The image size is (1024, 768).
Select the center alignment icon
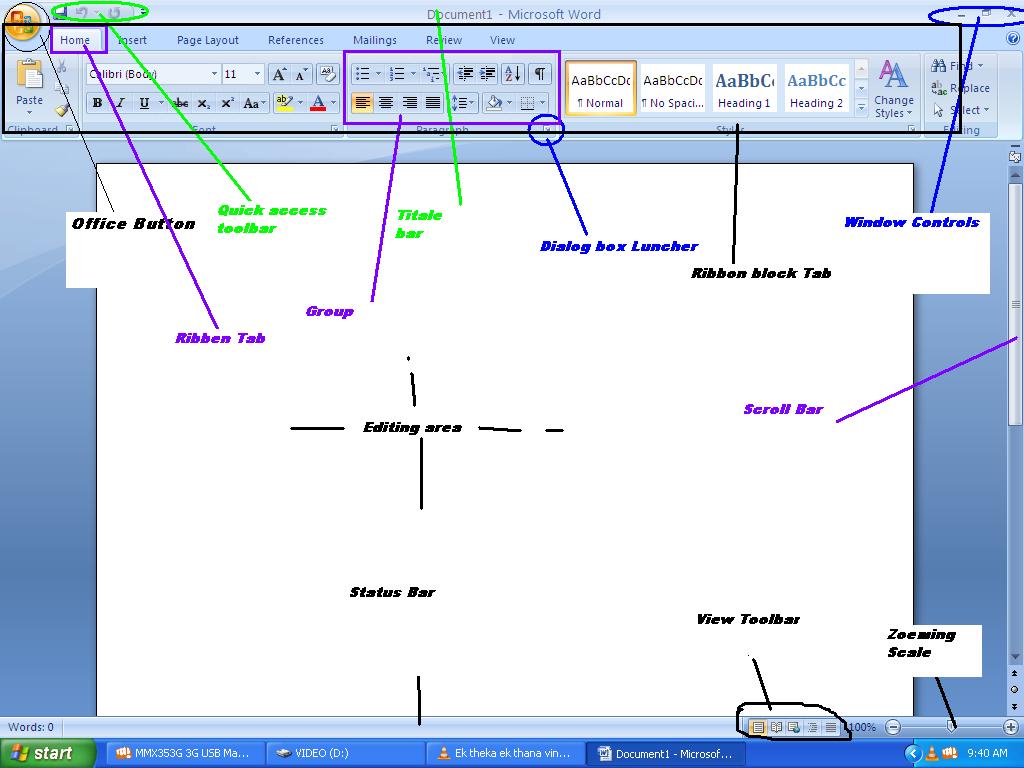click(x=386, y=103)
